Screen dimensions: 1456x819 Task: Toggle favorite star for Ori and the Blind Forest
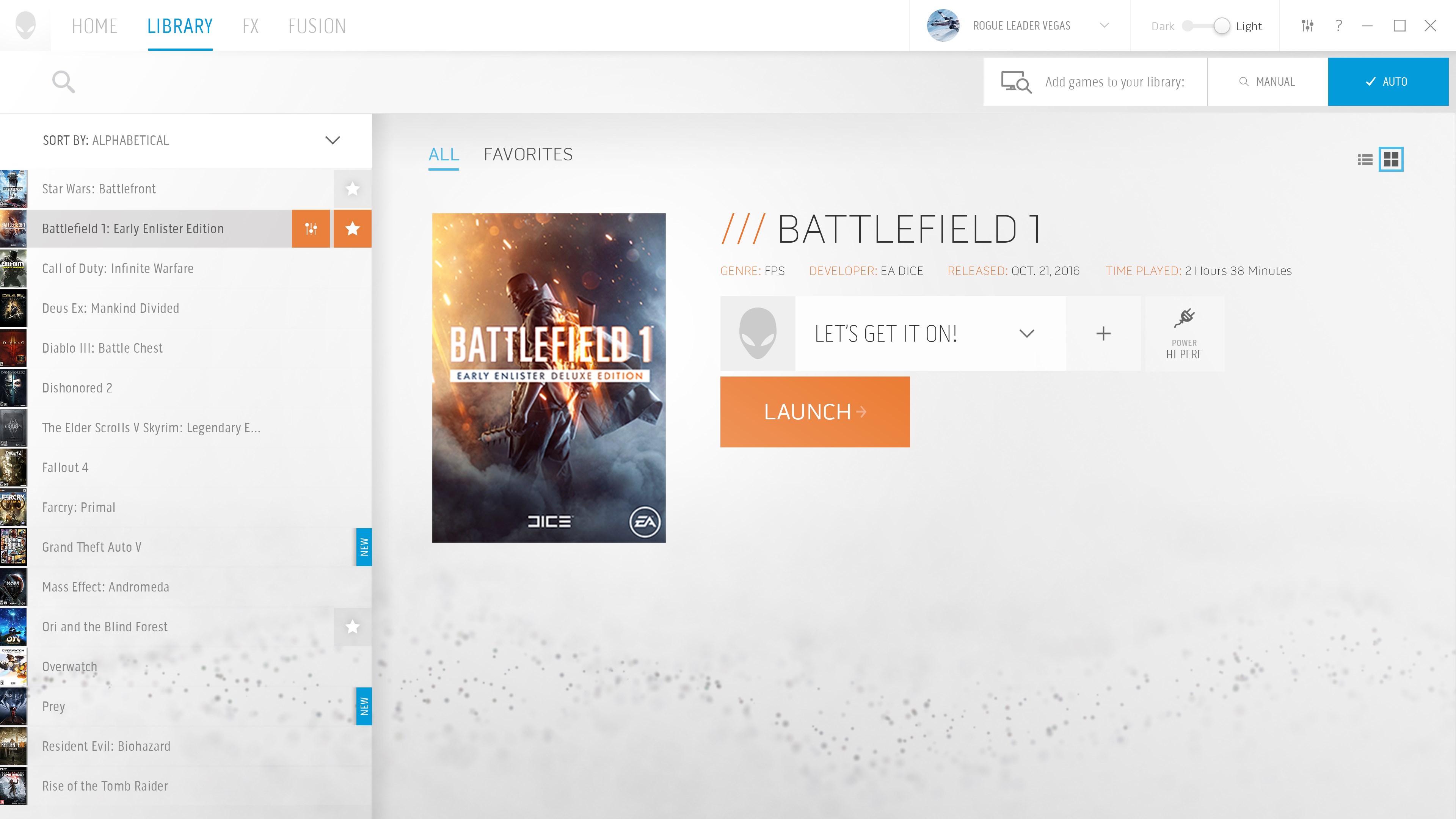click(352, 626)
